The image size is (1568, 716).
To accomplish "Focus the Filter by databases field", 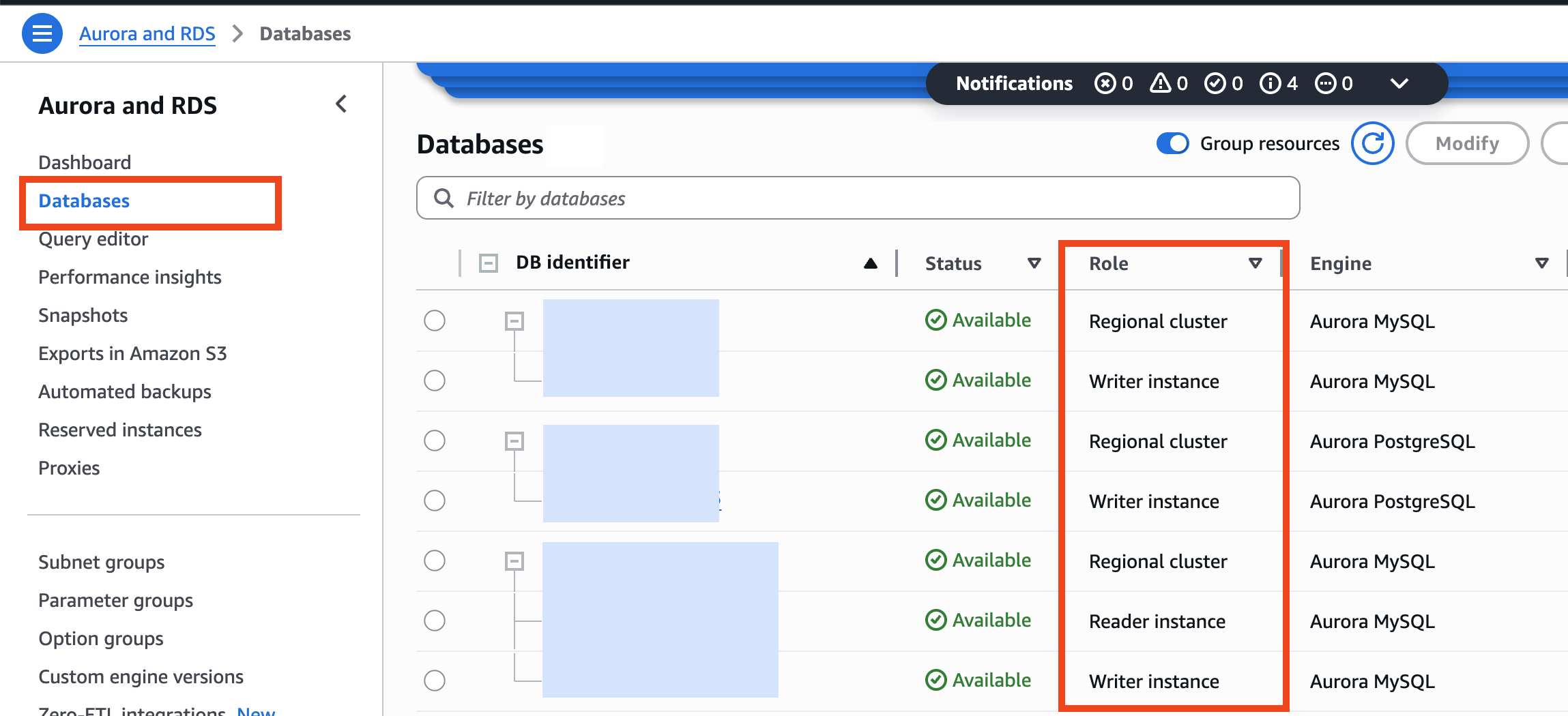I will pos(858,198).
